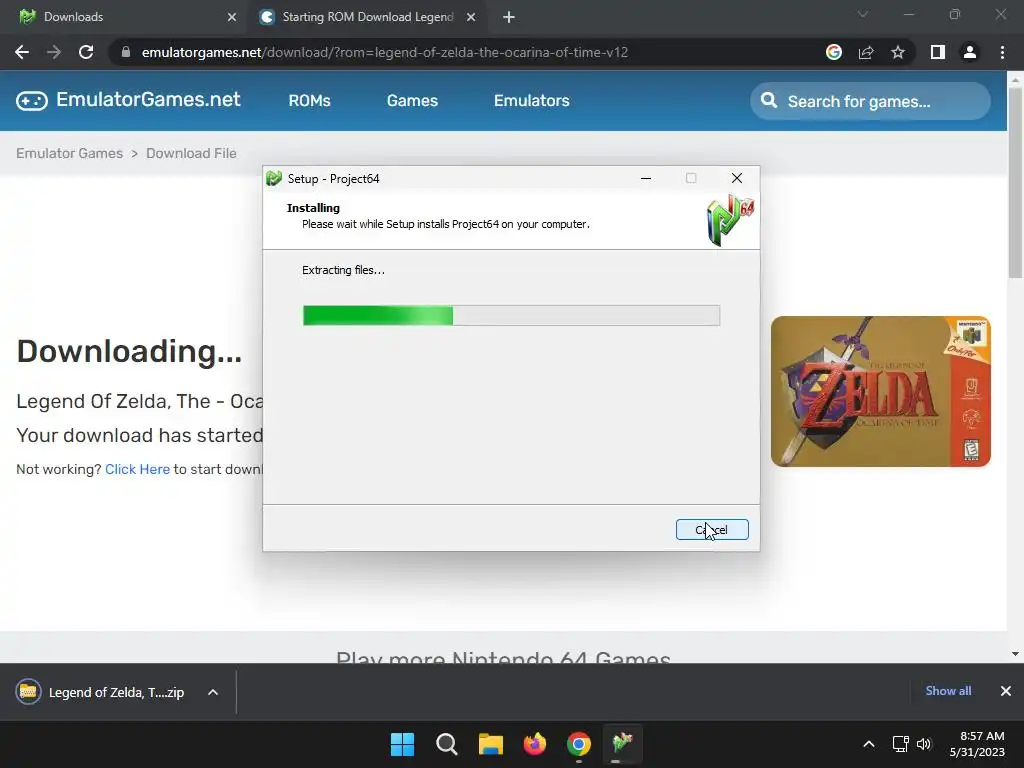Open Chrome three-dot menu
The height and width of the screenshot is (768, 1024).
point(1002,52)
